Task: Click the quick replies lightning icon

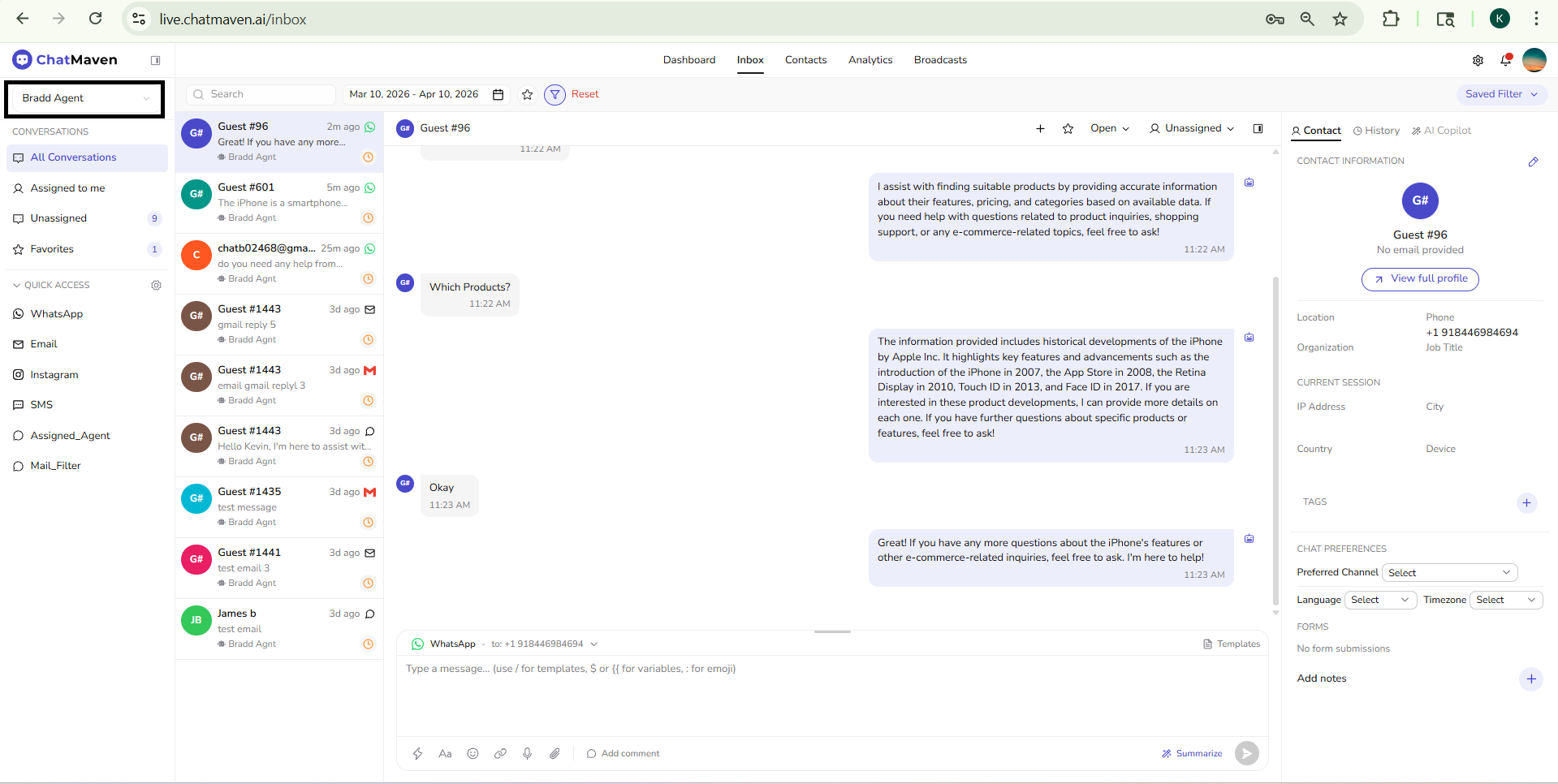Action: (x=417, y=753)
